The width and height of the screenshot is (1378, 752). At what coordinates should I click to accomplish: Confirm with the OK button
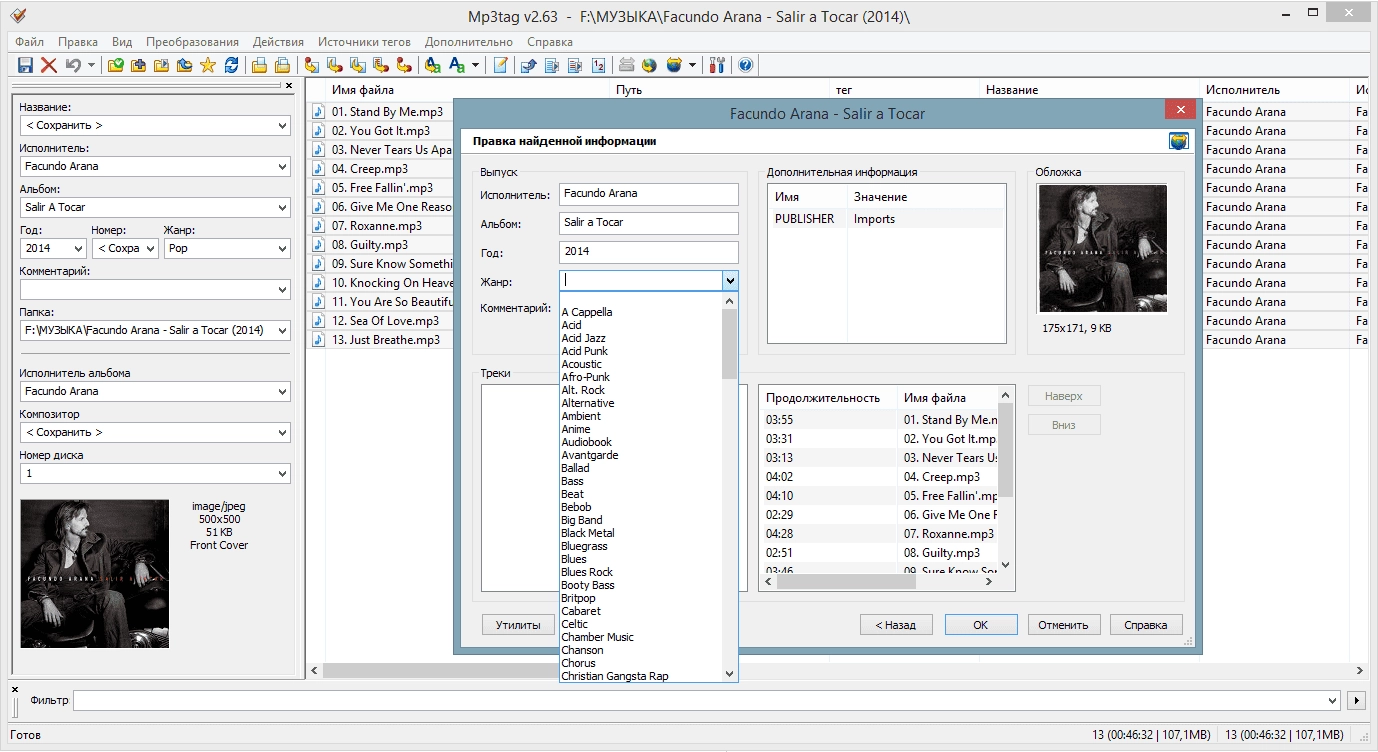(981, 625)
